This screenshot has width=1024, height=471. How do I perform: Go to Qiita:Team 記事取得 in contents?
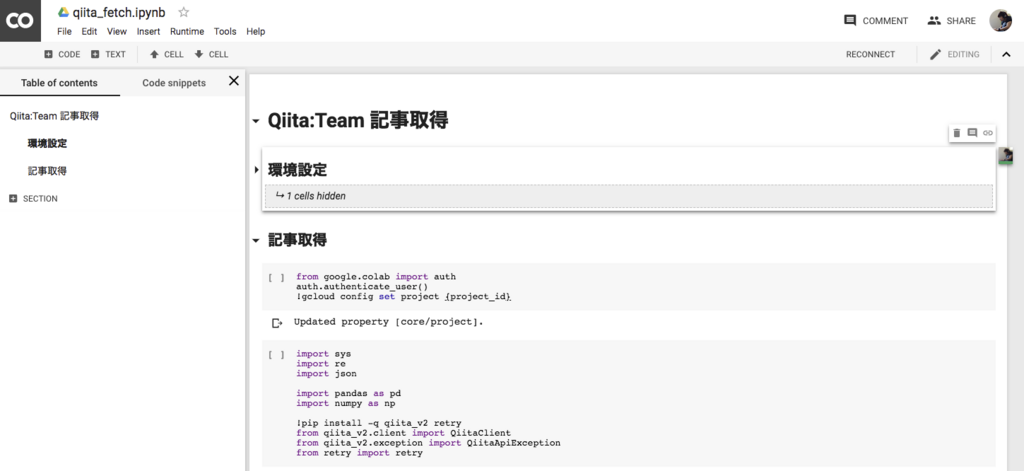pos(54,116)
